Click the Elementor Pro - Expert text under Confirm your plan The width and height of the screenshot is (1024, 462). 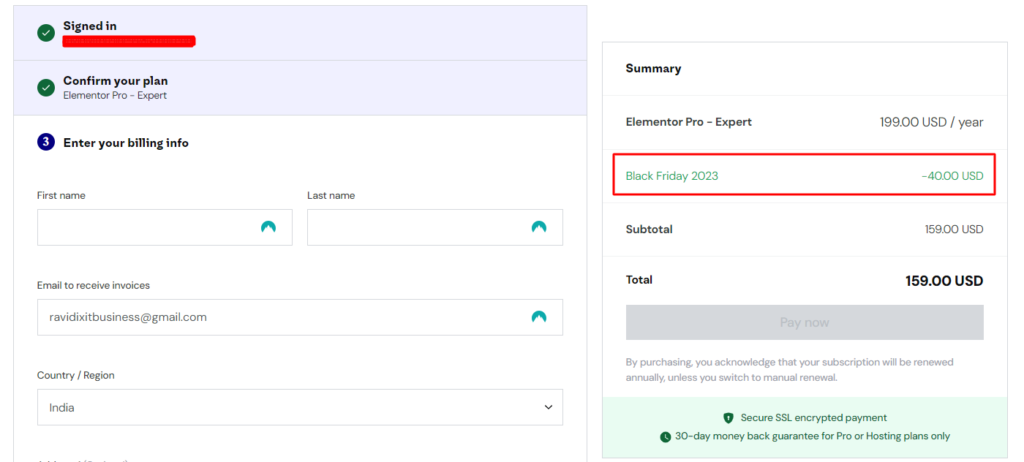(x=115, y=95)
